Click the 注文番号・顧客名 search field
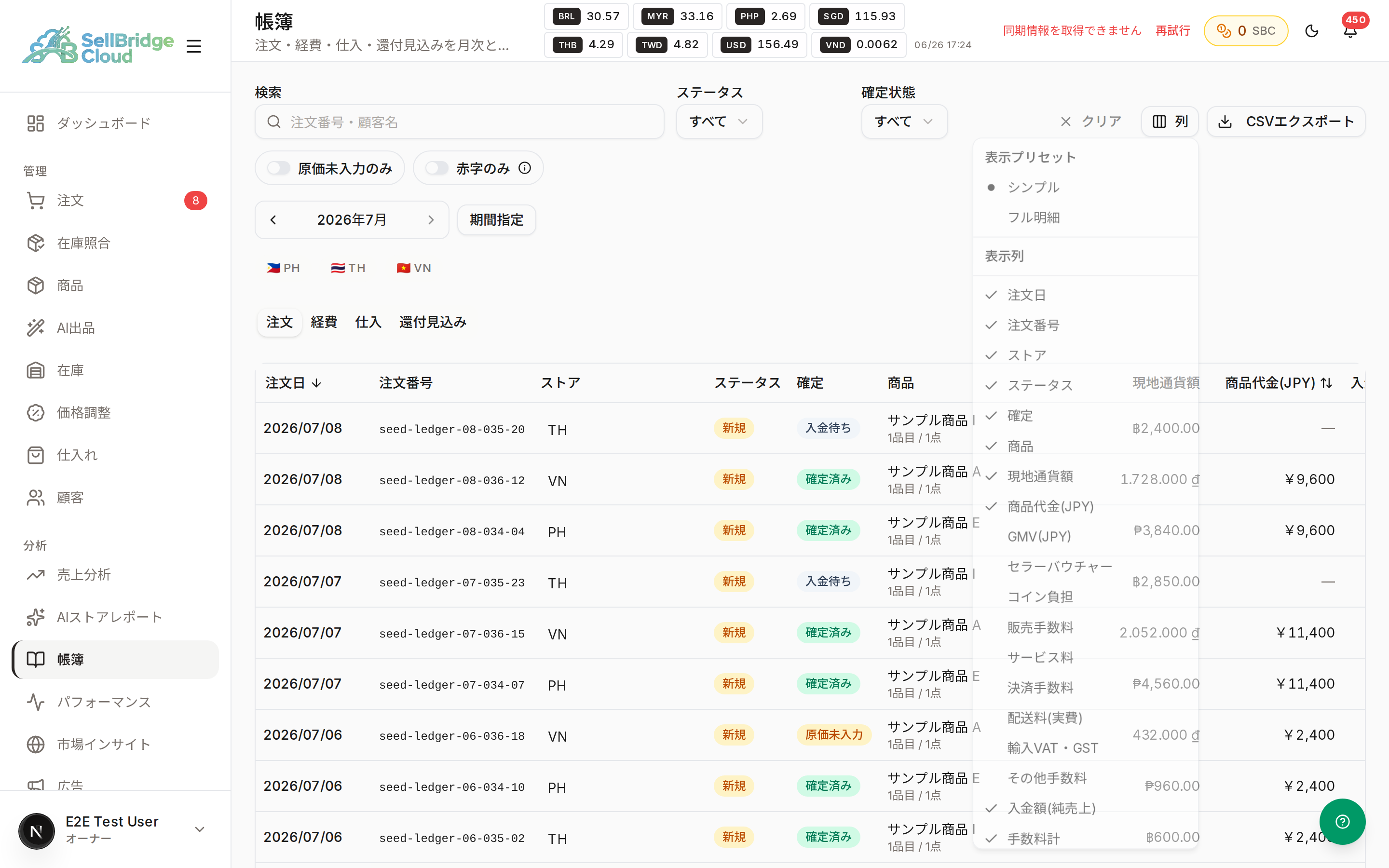Image resolution: width=1389 pixels, height=868 pixels. 459,122
